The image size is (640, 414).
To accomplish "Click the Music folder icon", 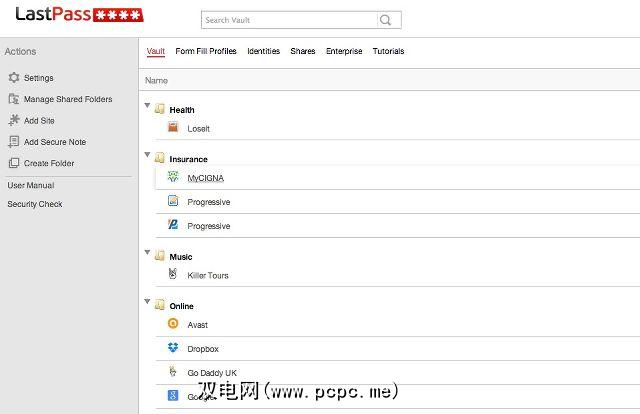I will [x=160, y=256].
